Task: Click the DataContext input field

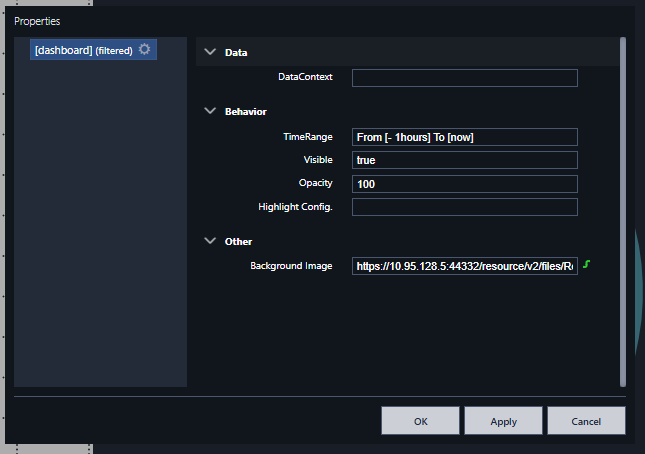Action: (x=464, y=77)
